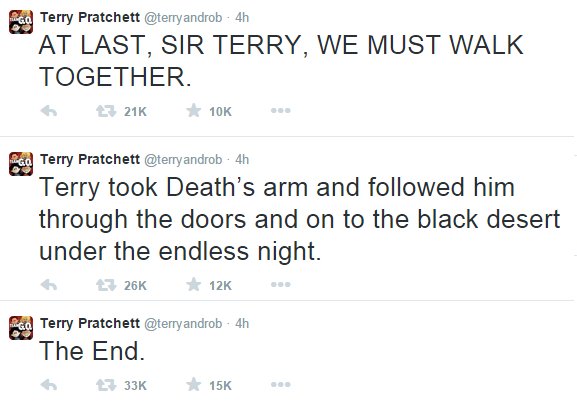Favorite the tweet with 10K stars
Image resolution: width=577 pixels, height=407 pixels.
(194, 110)
